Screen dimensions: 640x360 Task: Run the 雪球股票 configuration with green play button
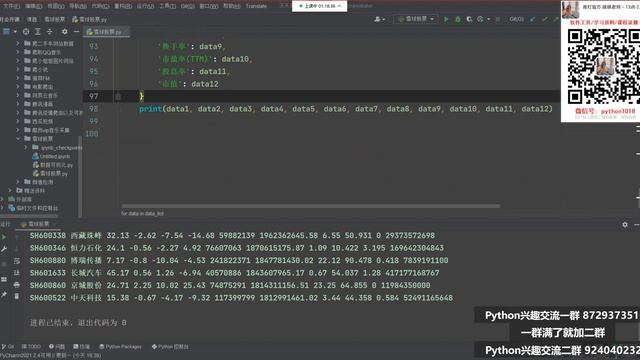[446, 19]
